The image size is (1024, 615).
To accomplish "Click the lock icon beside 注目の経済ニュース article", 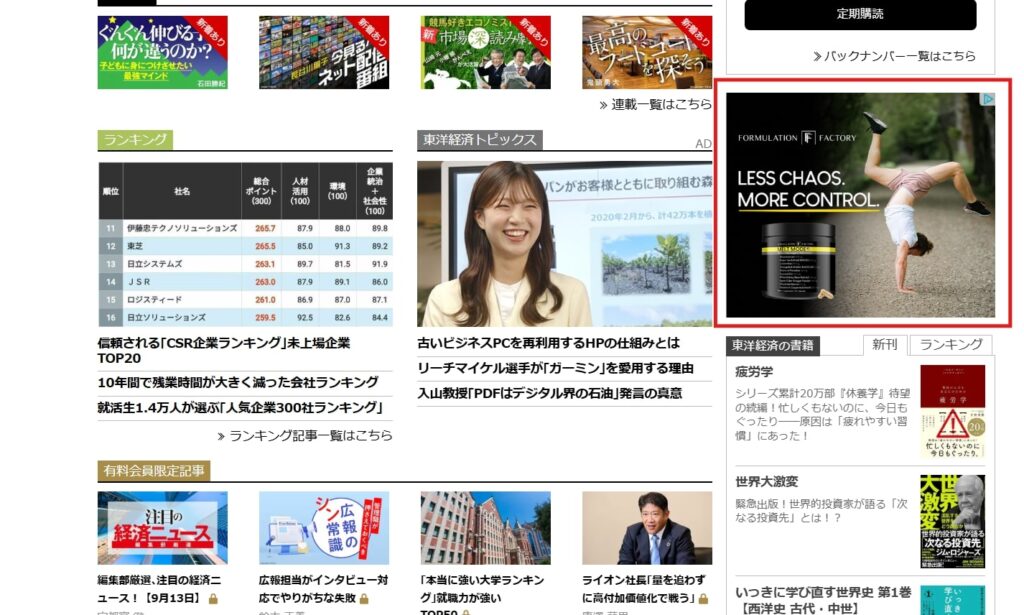I will [x=213, y=599].
